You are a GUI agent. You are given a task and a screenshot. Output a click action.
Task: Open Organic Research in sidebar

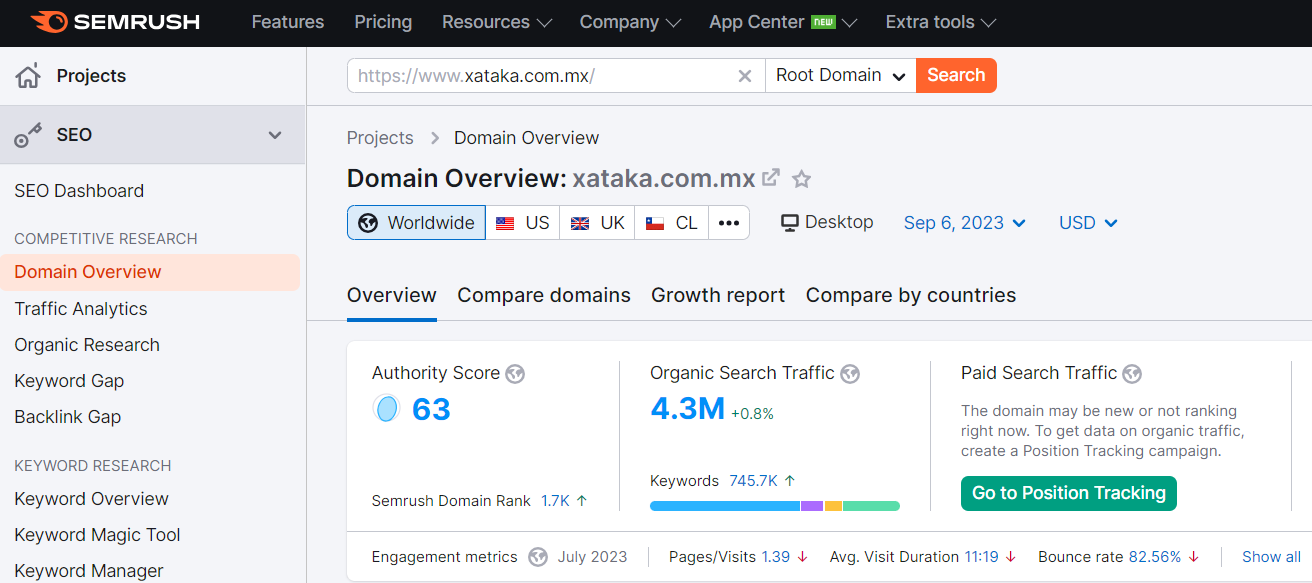(x=87, y=345)
